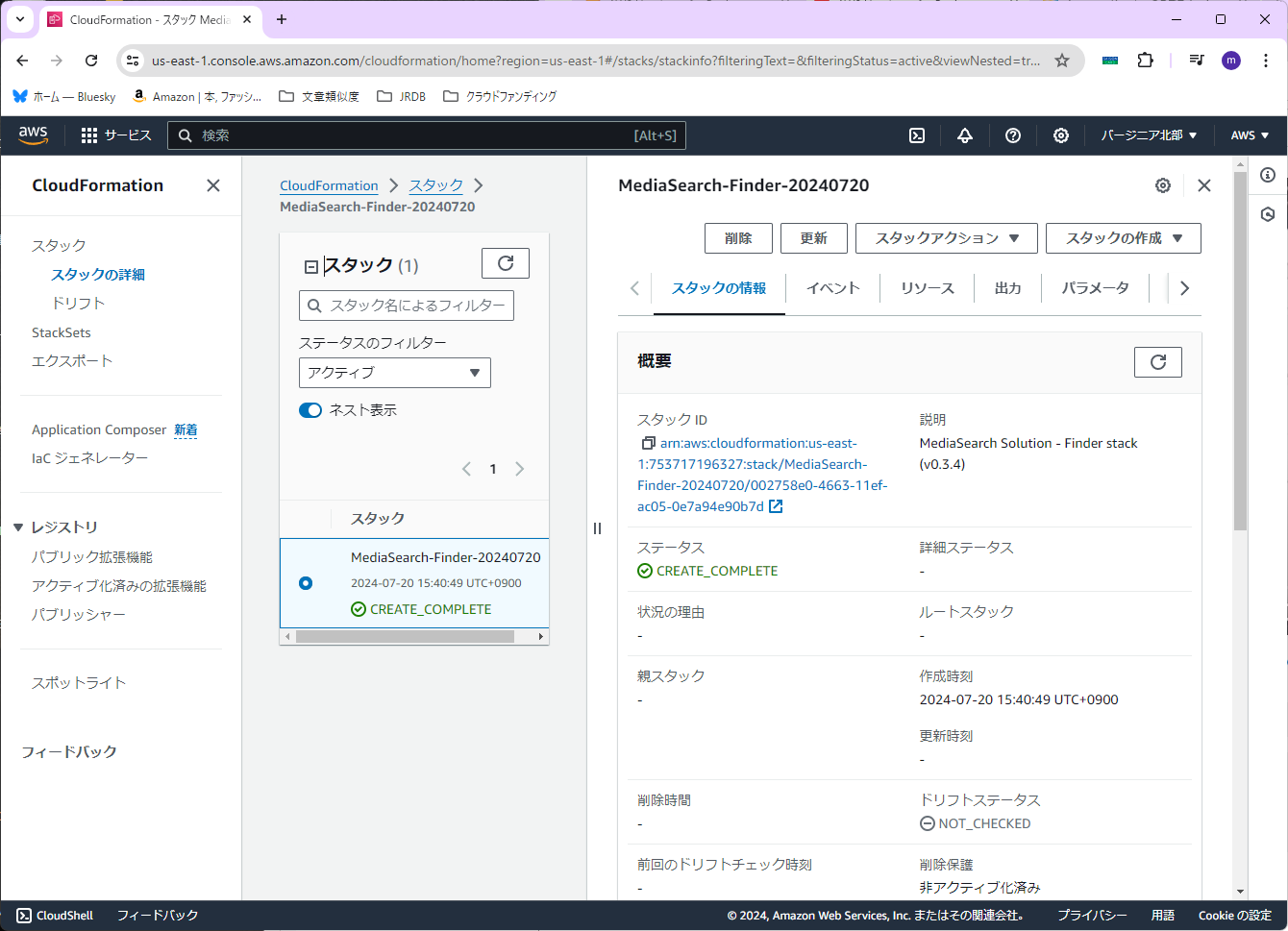Click the 更新 button
1288x931 pixels.
tap(814, 238)
